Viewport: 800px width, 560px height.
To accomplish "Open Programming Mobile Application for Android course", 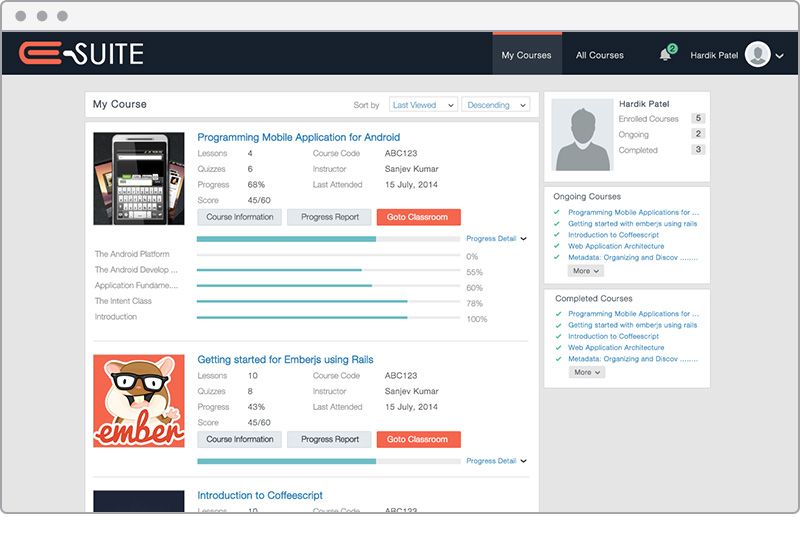I will (x=298, y=137).
